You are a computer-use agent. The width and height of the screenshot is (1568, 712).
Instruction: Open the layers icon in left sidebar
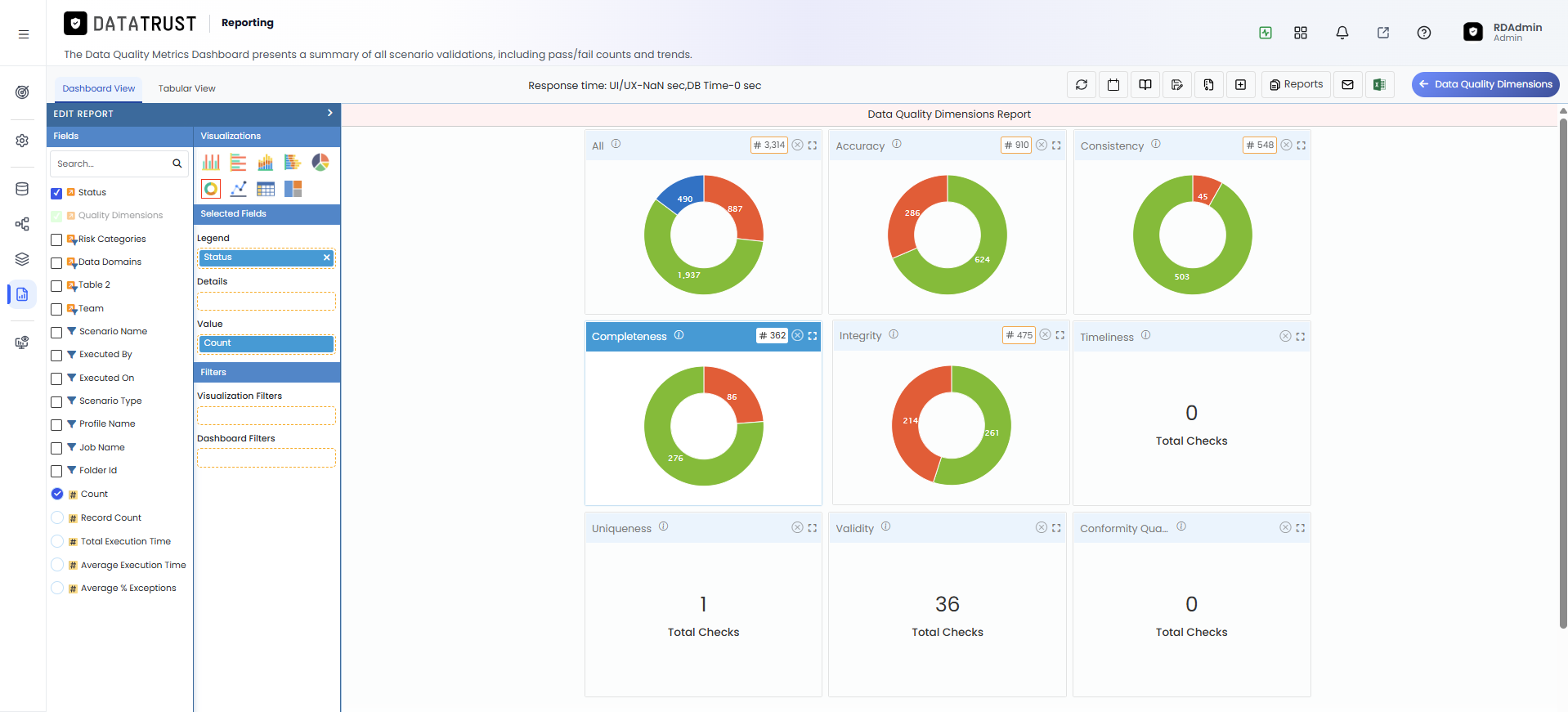tap(22, 259)
